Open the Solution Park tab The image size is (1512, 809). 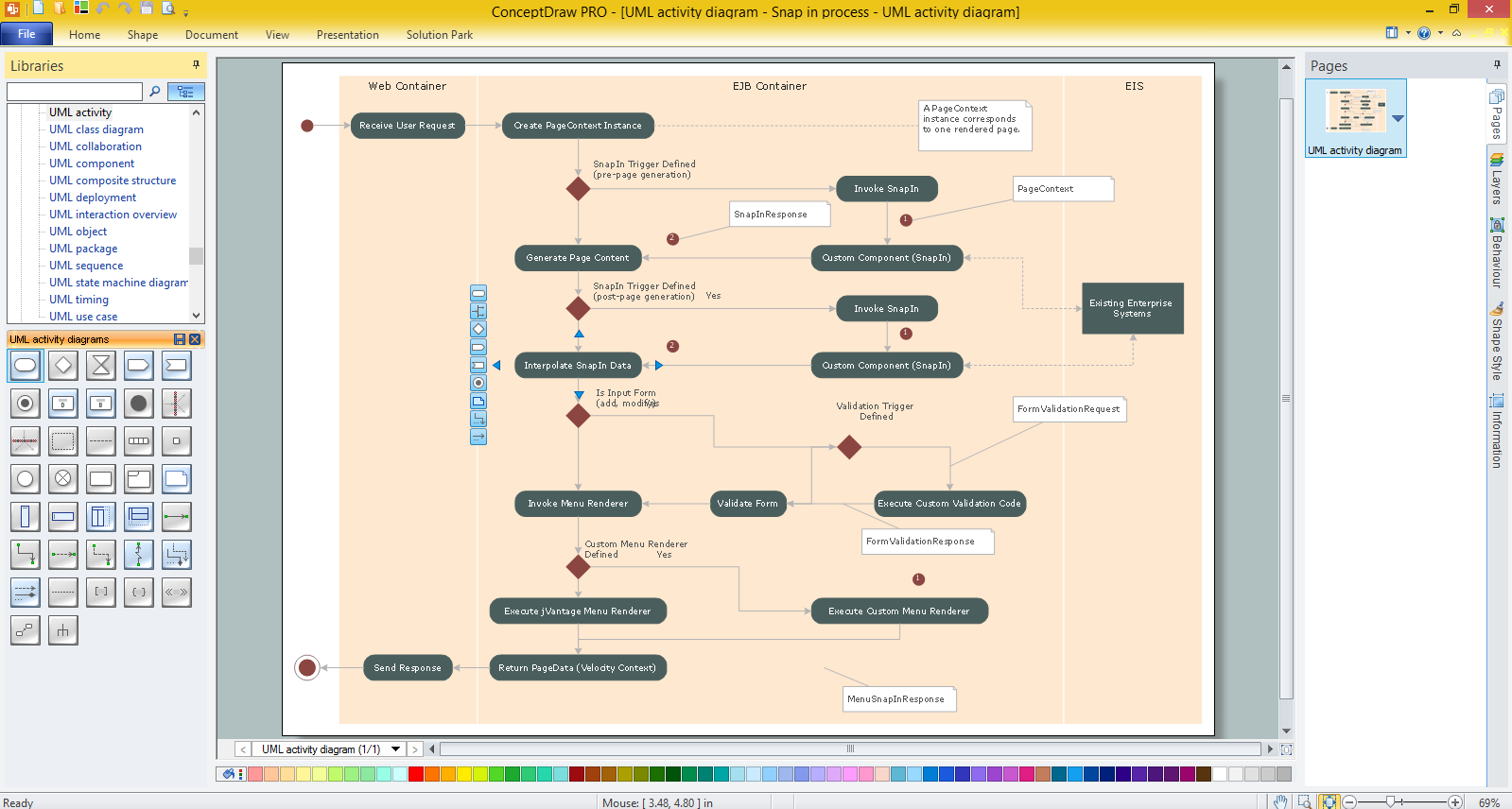tap(440, 35)
